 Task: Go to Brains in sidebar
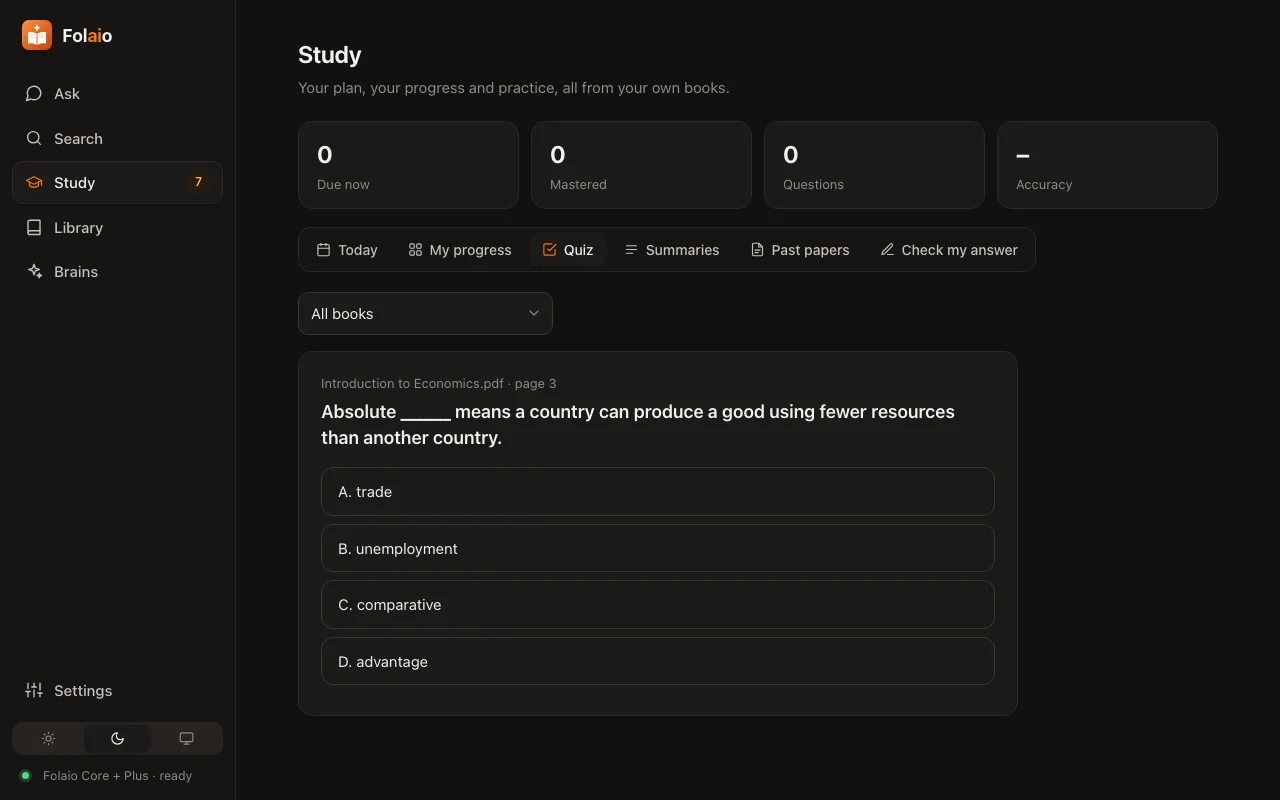coord(117,271)
